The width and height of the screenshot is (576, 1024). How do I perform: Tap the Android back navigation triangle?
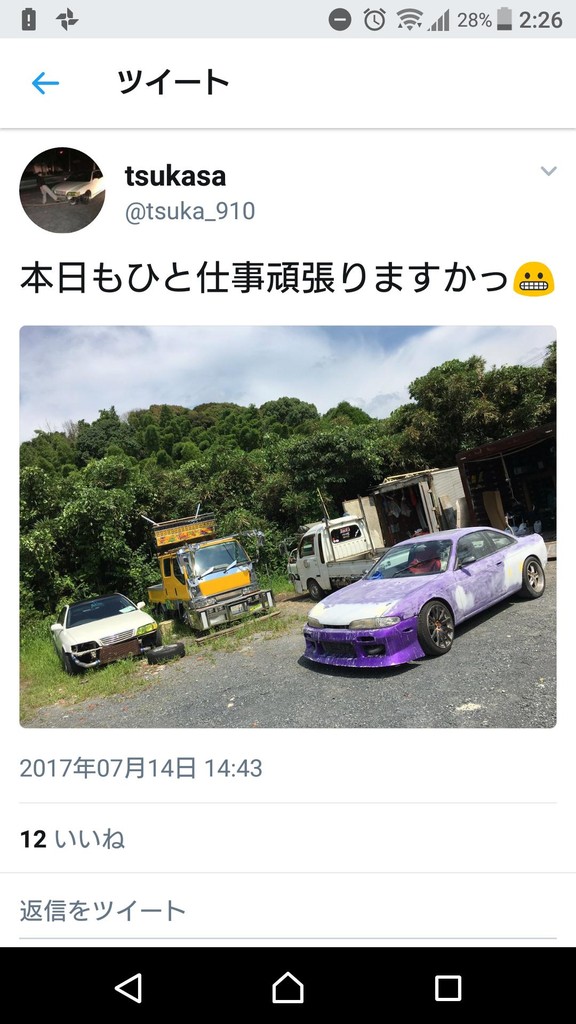[x=128, y=987]
